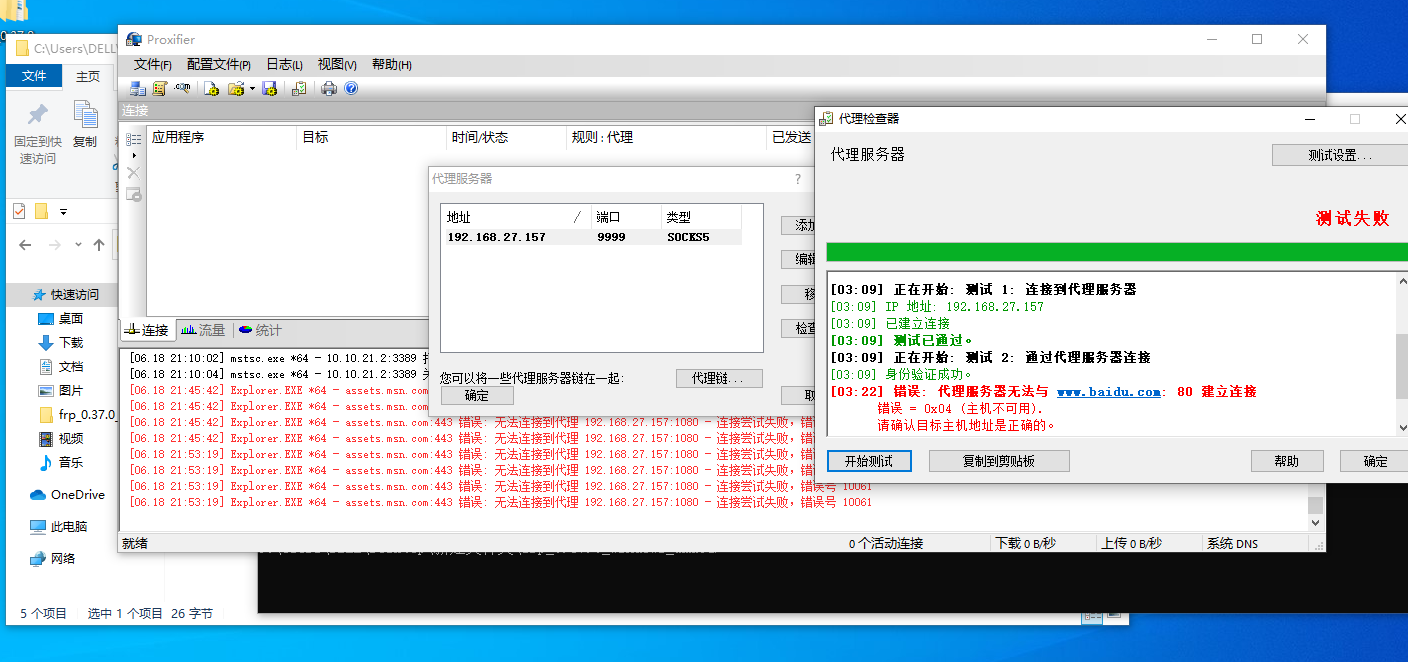
Task: Open the 文件(F) menu in Proxifier
Action: (153, 64)
